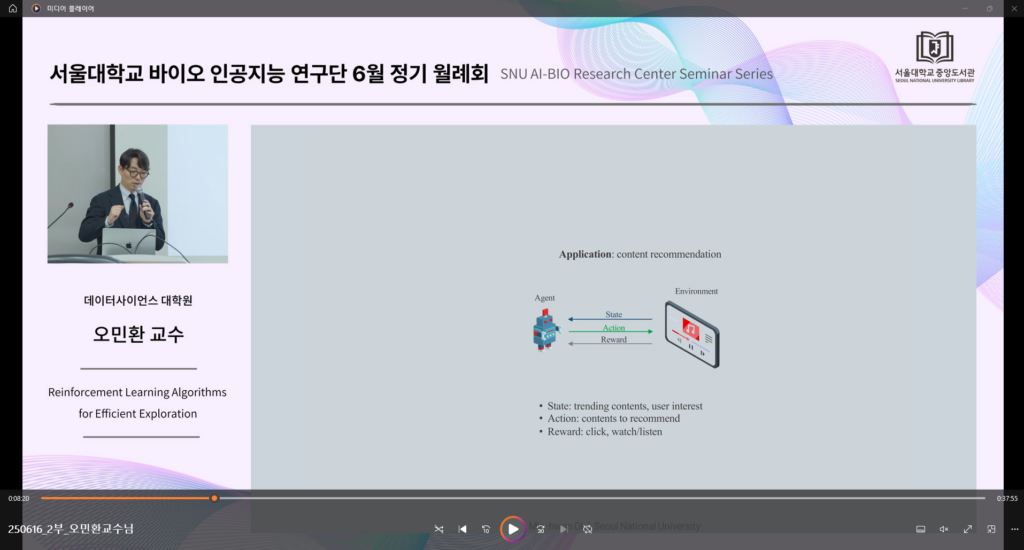
Task: Open mini player view
Action: pos(991,529)
